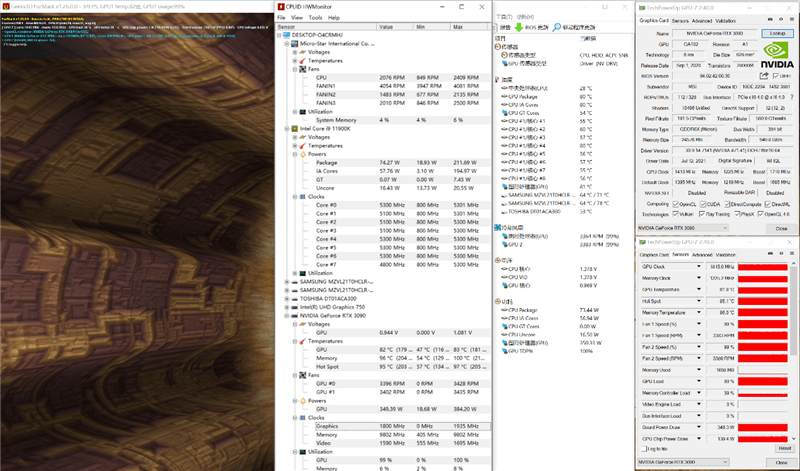Click NVIDIA logo in GPU-Z
Image resolution: width=800 pixels, height=471 pixels.
778,55
